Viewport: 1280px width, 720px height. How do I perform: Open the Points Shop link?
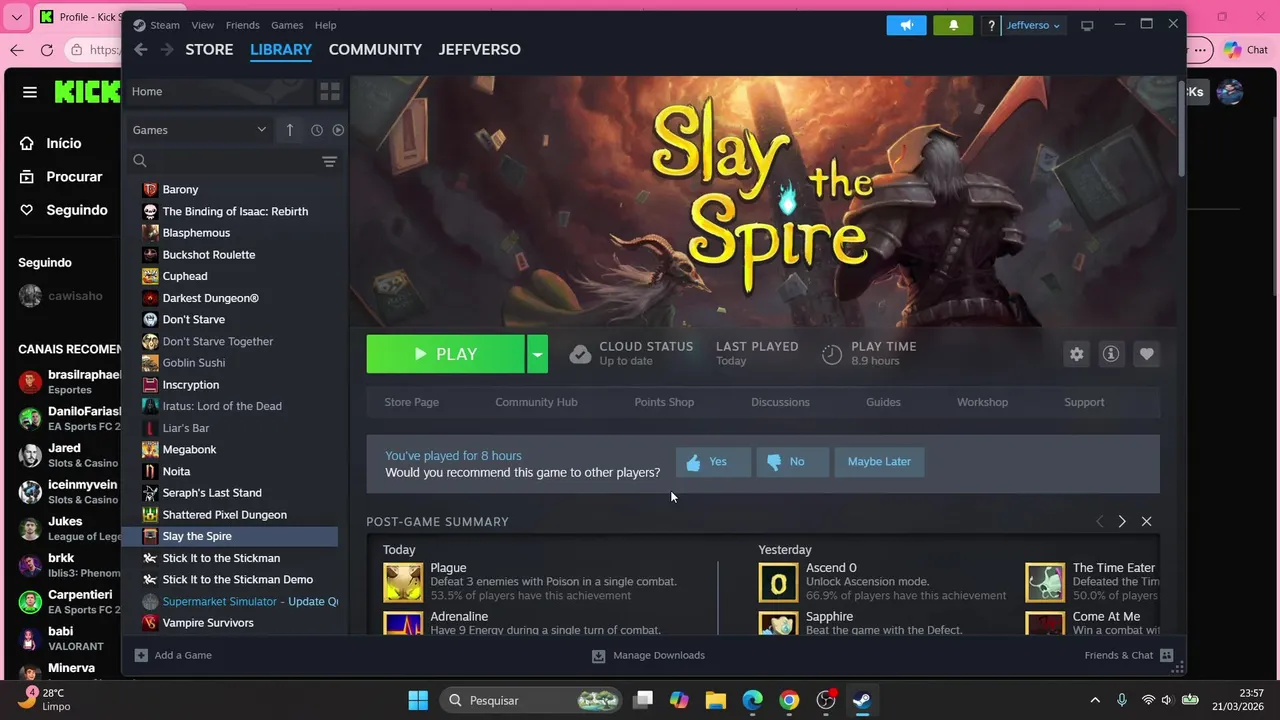point(664,402)
